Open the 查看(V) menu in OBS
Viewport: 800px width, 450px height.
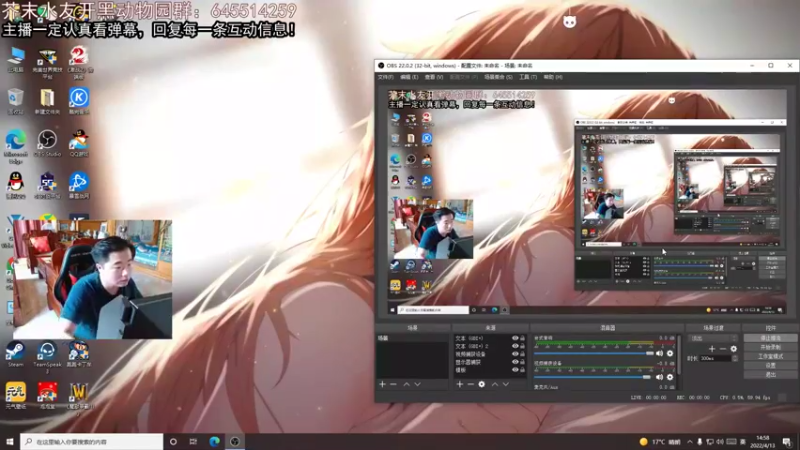[434, 77]
